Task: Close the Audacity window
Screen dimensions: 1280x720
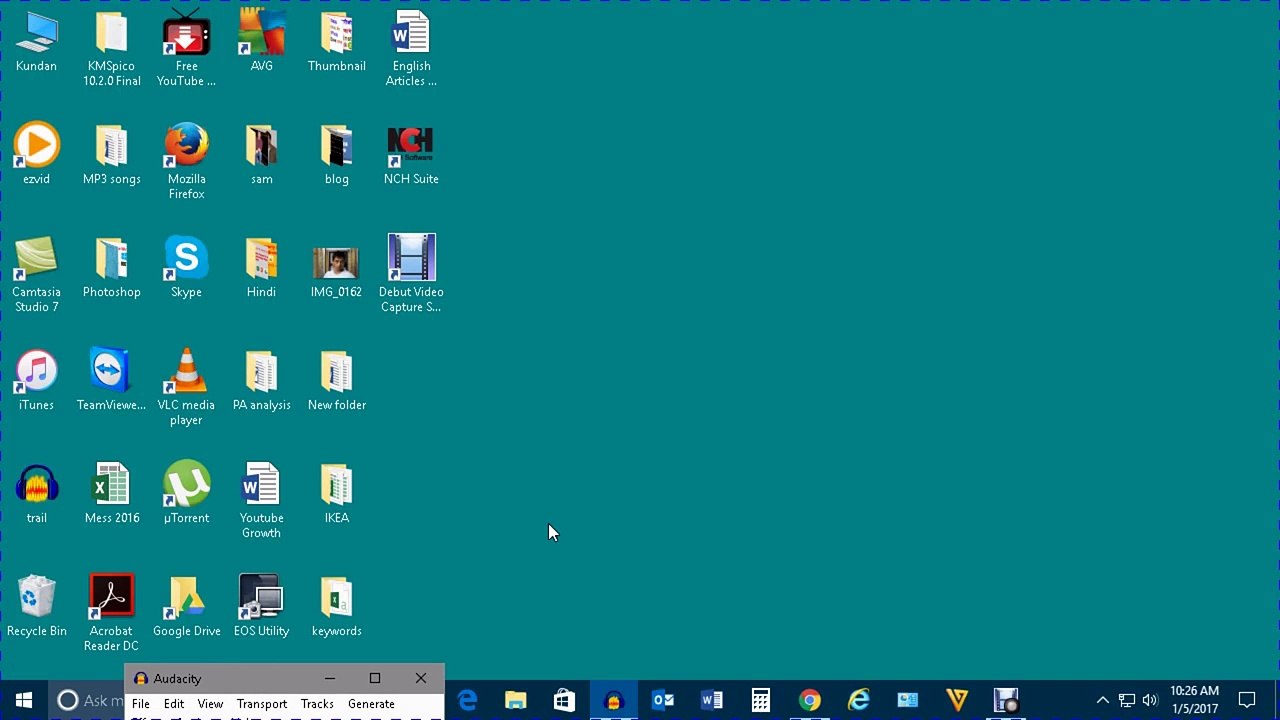Action: 421,678
